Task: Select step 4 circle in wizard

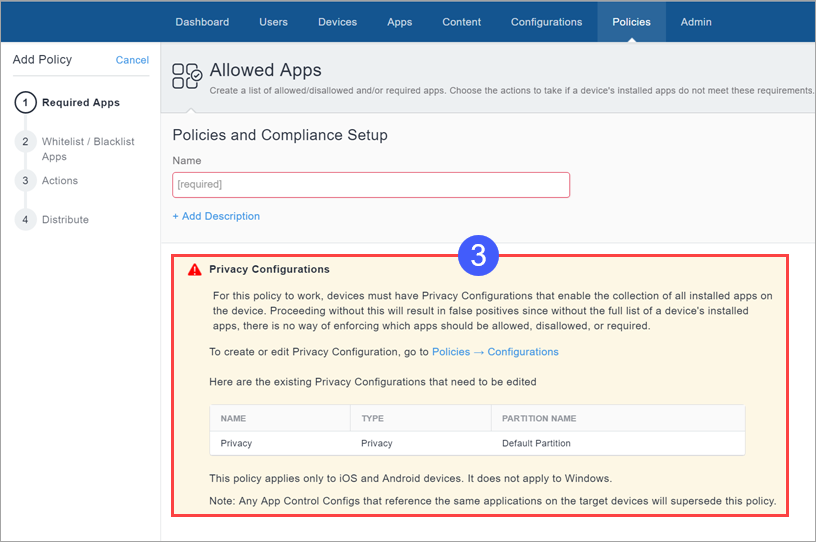Action: coord(25,220)
